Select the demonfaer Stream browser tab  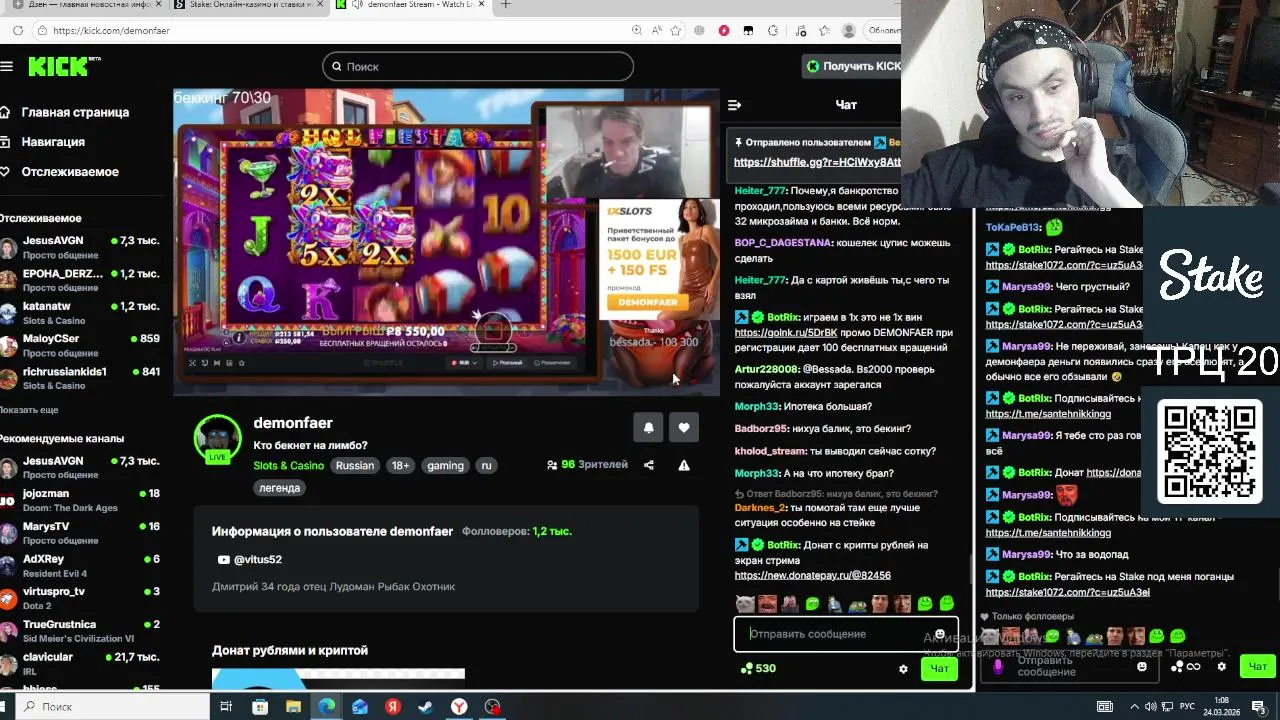[412, 5]
